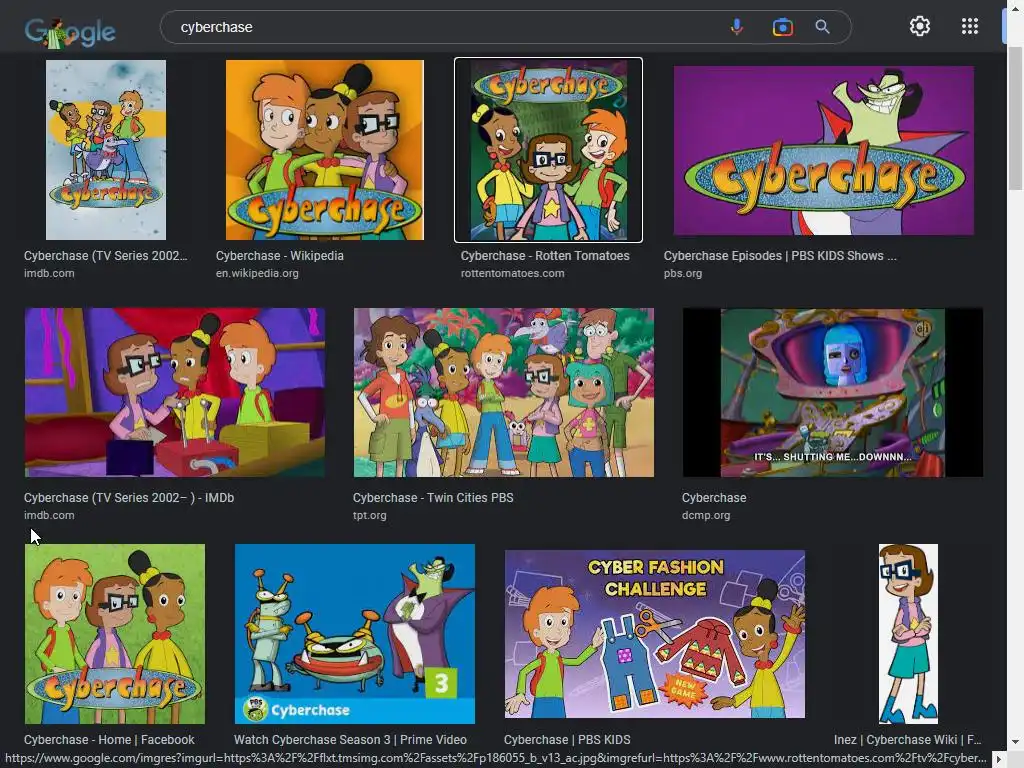Screen dimensions: 1024x768
Task: Click 'Cyberchase (TV Series 2002– ) - IMDb' link
Action: pyautogui.click(x=129, y=498)
